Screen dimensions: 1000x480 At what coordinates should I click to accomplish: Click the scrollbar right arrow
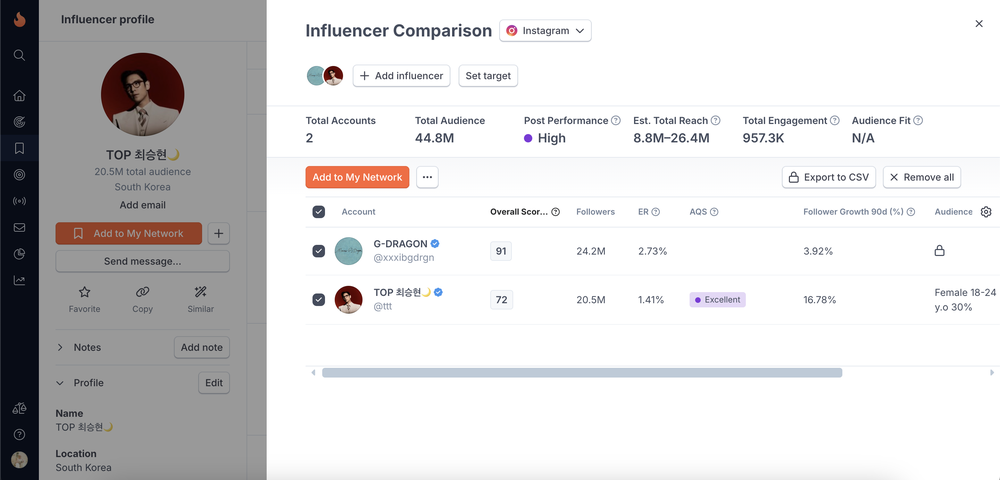[x=992, y=372]
